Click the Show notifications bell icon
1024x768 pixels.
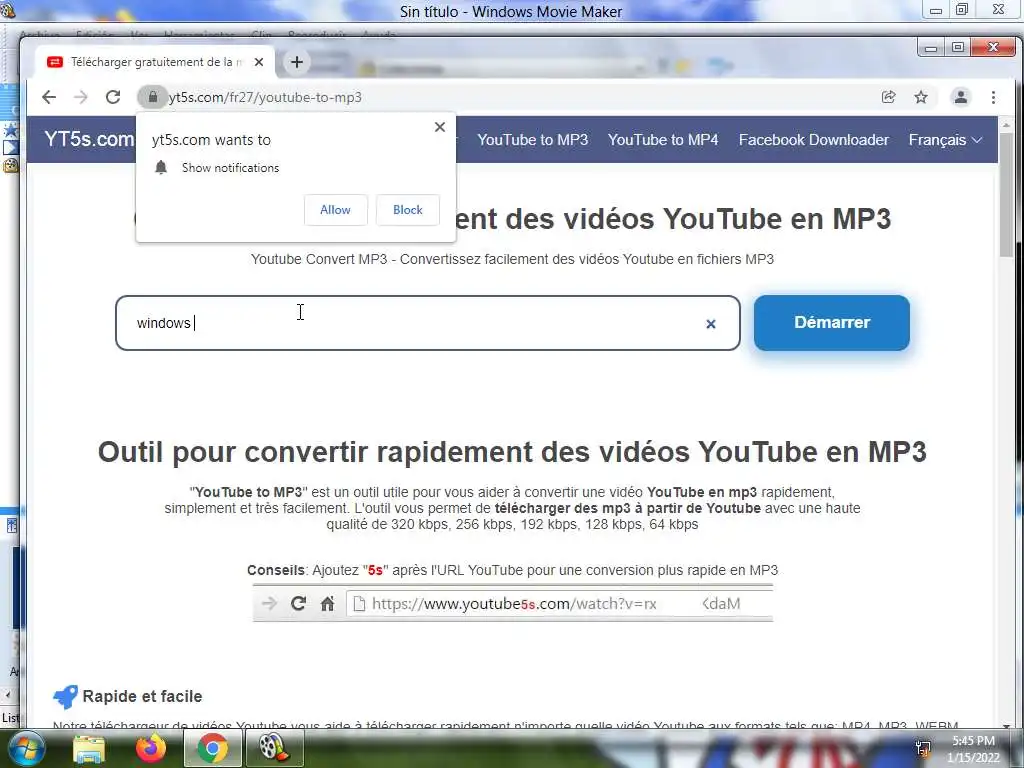(161, 168)
